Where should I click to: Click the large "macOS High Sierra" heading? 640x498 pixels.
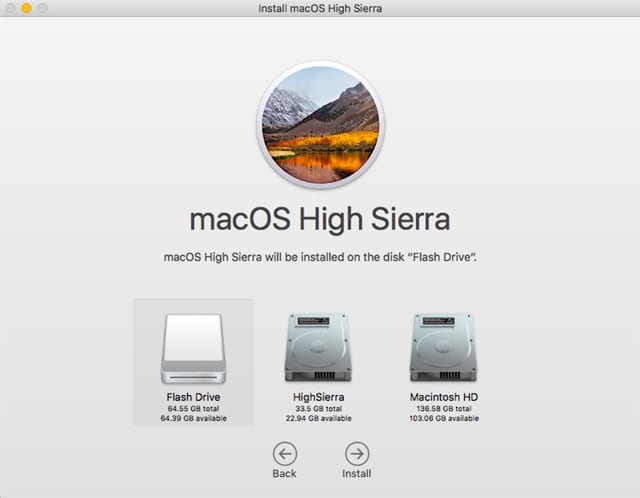coord(320,219)
